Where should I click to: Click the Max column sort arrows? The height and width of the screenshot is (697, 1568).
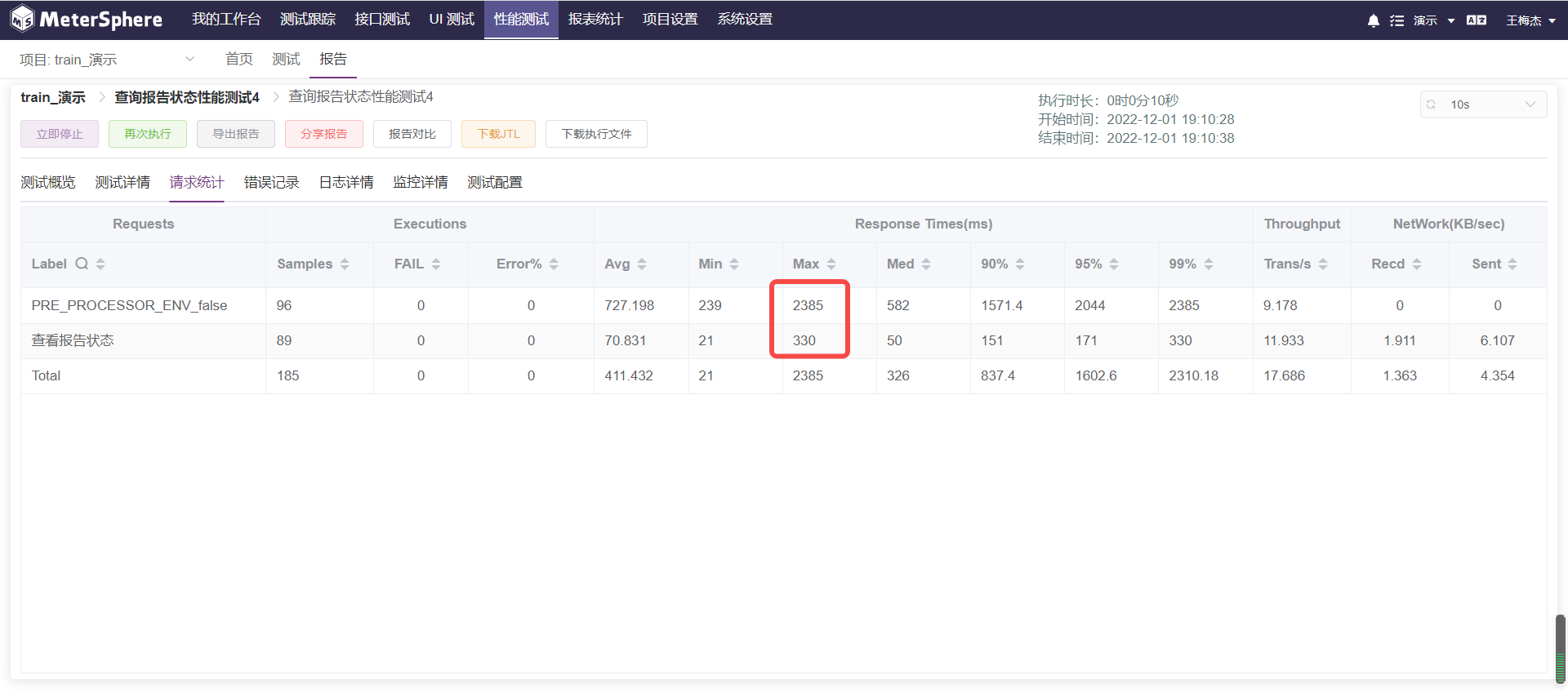tap(831, 264)
